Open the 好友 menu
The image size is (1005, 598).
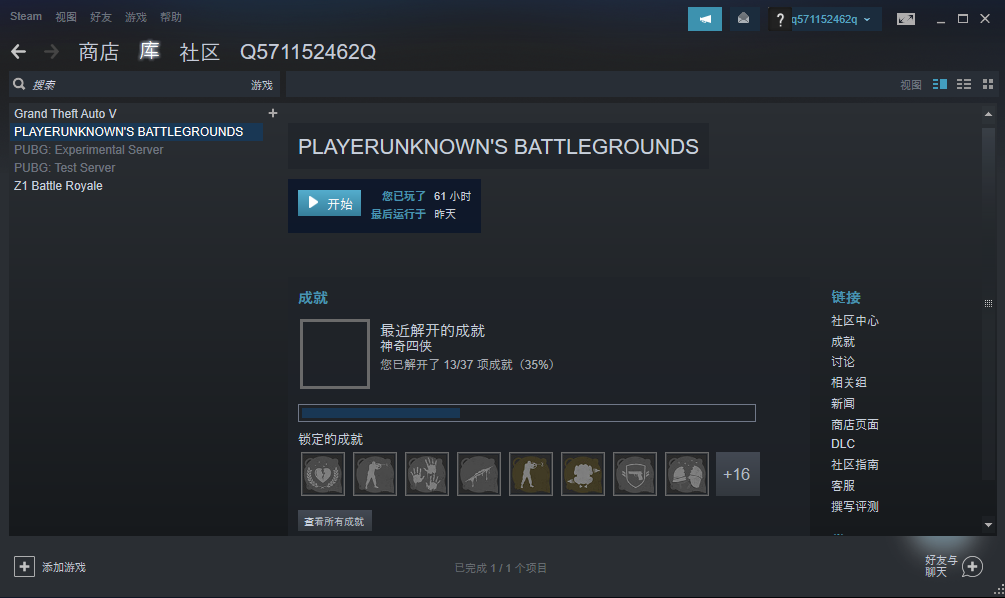[x=101, y=17]
